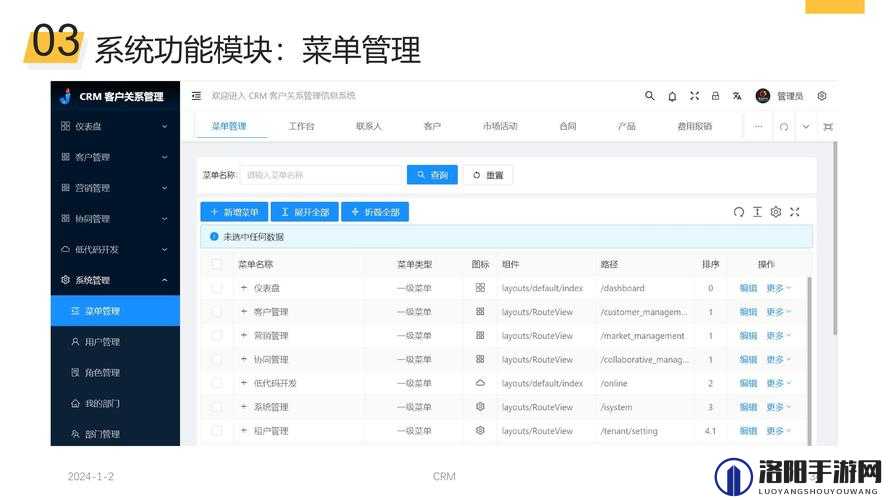Screen dimensions: 889x500
Task: Click grid icon in 客户管理 table row
Action: [x=480, y=312]
